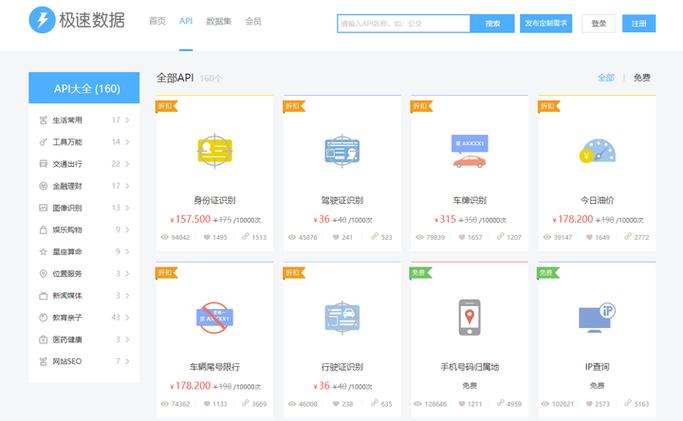Click the heart icon on IP查询 card
This screenshot has width=683, height=421.
point(589,404)
